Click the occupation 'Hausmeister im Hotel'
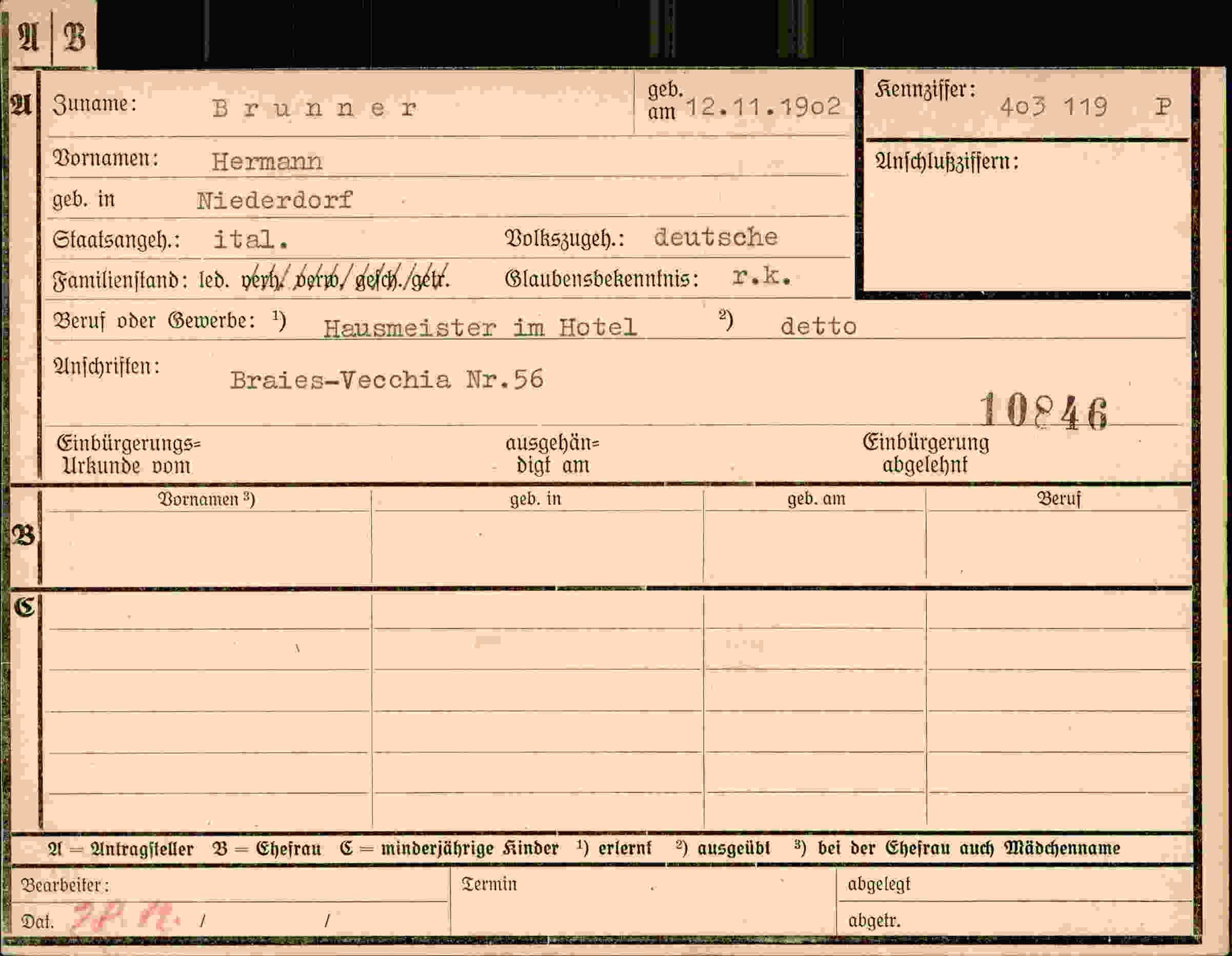This screenshot has width=1232, height=956. tap(480, 328)
